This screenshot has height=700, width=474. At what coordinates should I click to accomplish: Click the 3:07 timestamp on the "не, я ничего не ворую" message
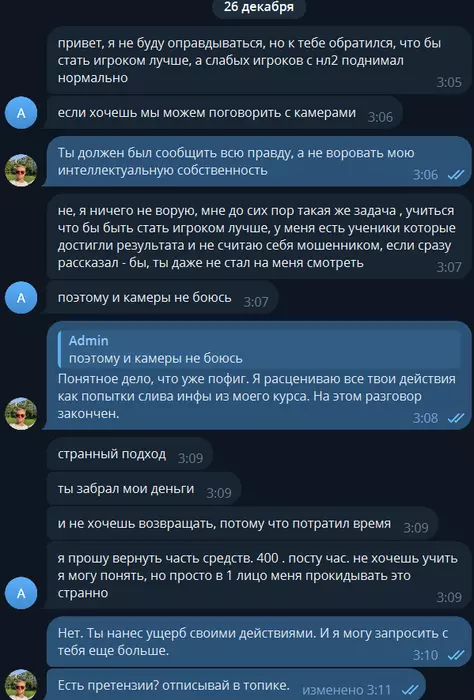[449, 267]
